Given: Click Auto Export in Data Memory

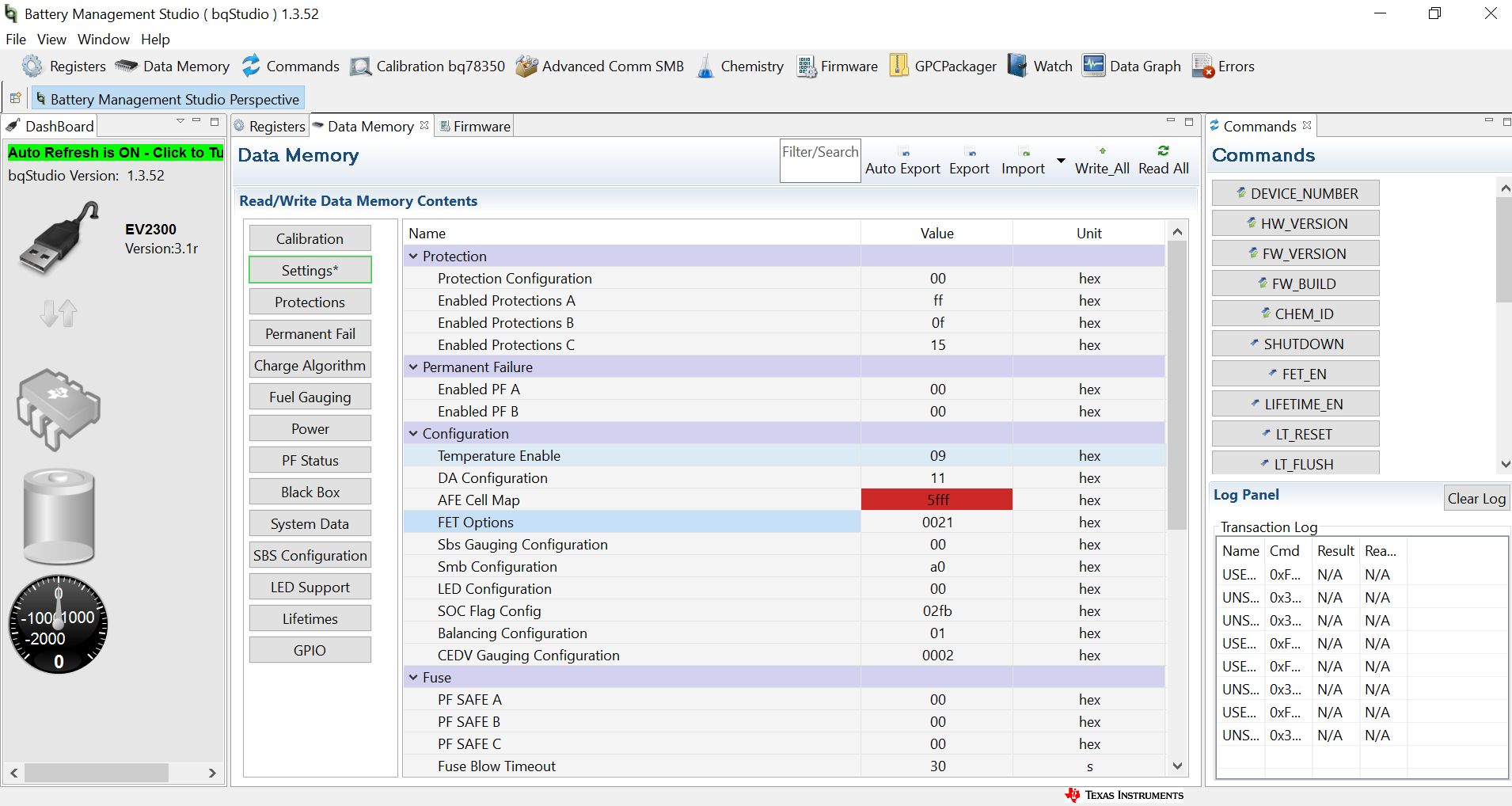Looking at the screenshot, I should [x=902, y=161].
